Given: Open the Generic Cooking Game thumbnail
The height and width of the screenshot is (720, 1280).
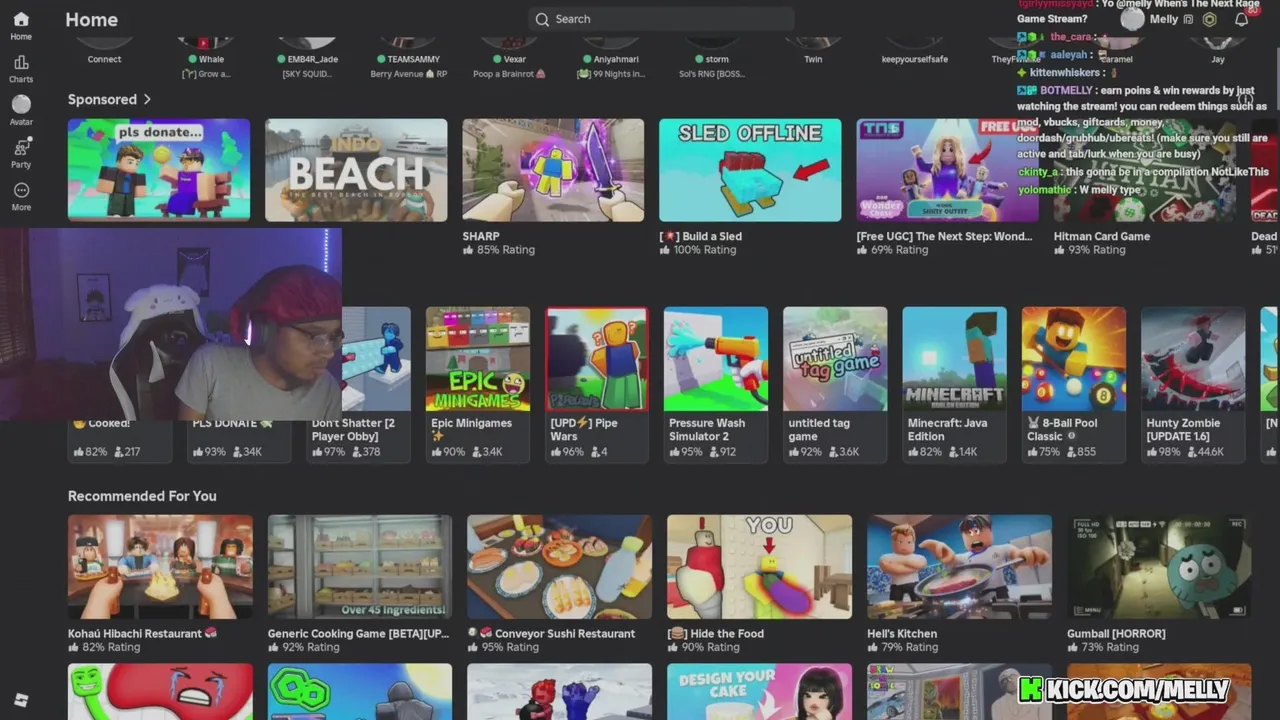Looking at the screenshot, I should point(360,567).
